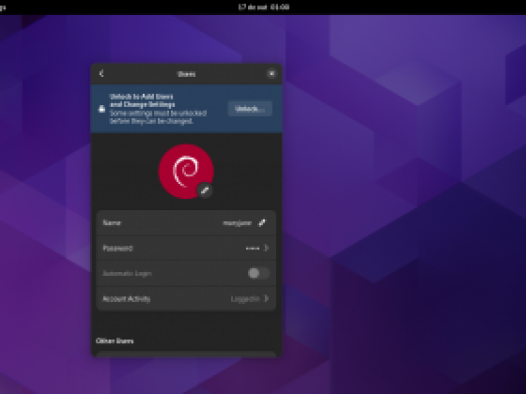The height and width of the screenshot is (394, 526).
Task: Select the Name row label
Action: coord(112,223)
